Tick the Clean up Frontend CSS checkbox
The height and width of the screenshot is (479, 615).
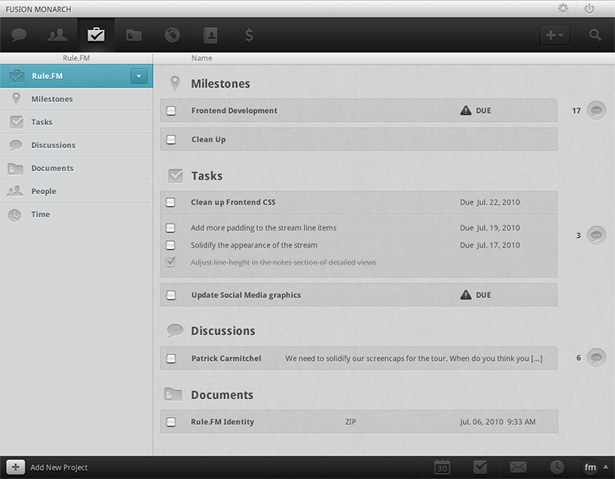[x=171, y=202]
